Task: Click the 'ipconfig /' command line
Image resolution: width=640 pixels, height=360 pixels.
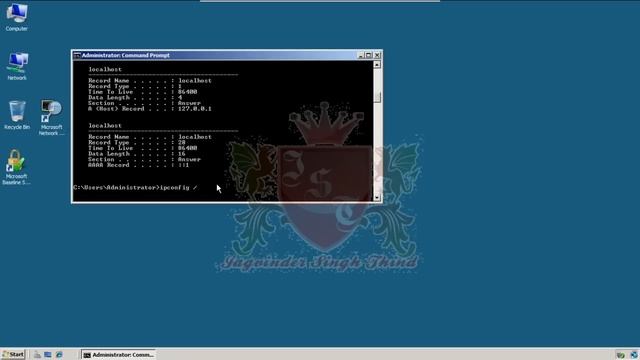Action: tap(135, 187)
